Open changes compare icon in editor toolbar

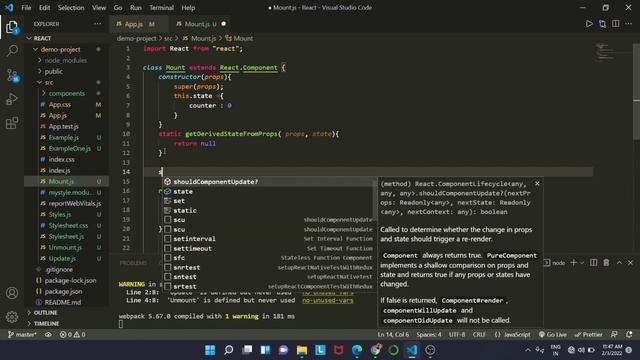click(x=602, y=24)
